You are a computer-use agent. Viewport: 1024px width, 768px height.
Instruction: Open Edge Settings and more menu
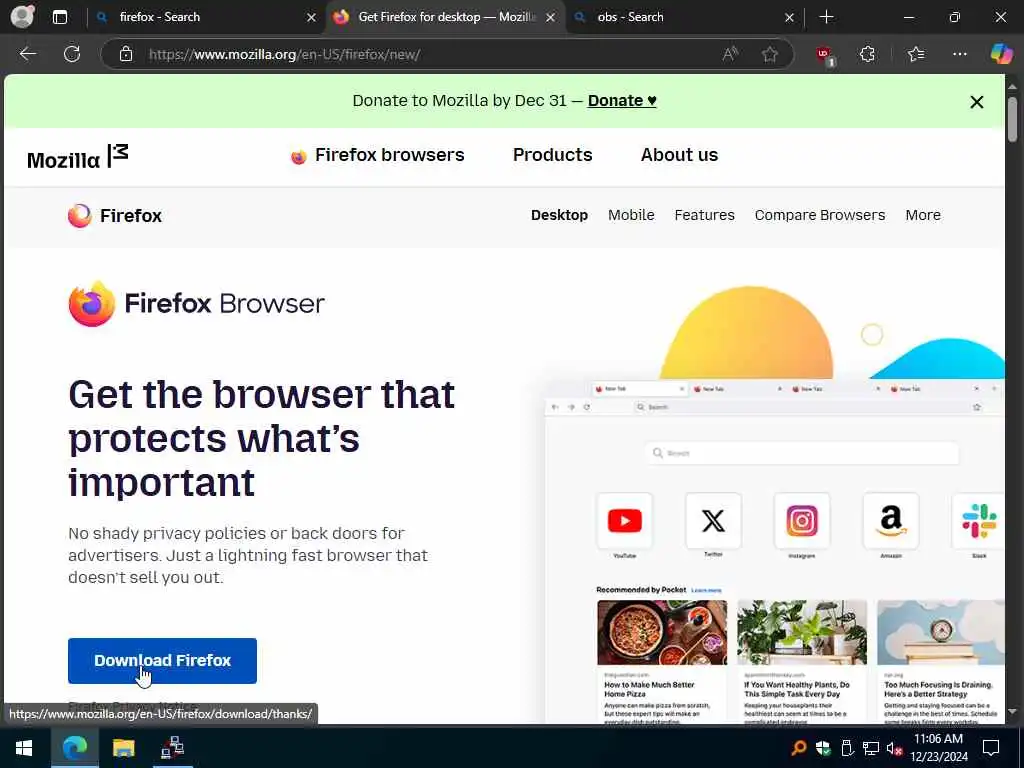[x=959, y=54]
